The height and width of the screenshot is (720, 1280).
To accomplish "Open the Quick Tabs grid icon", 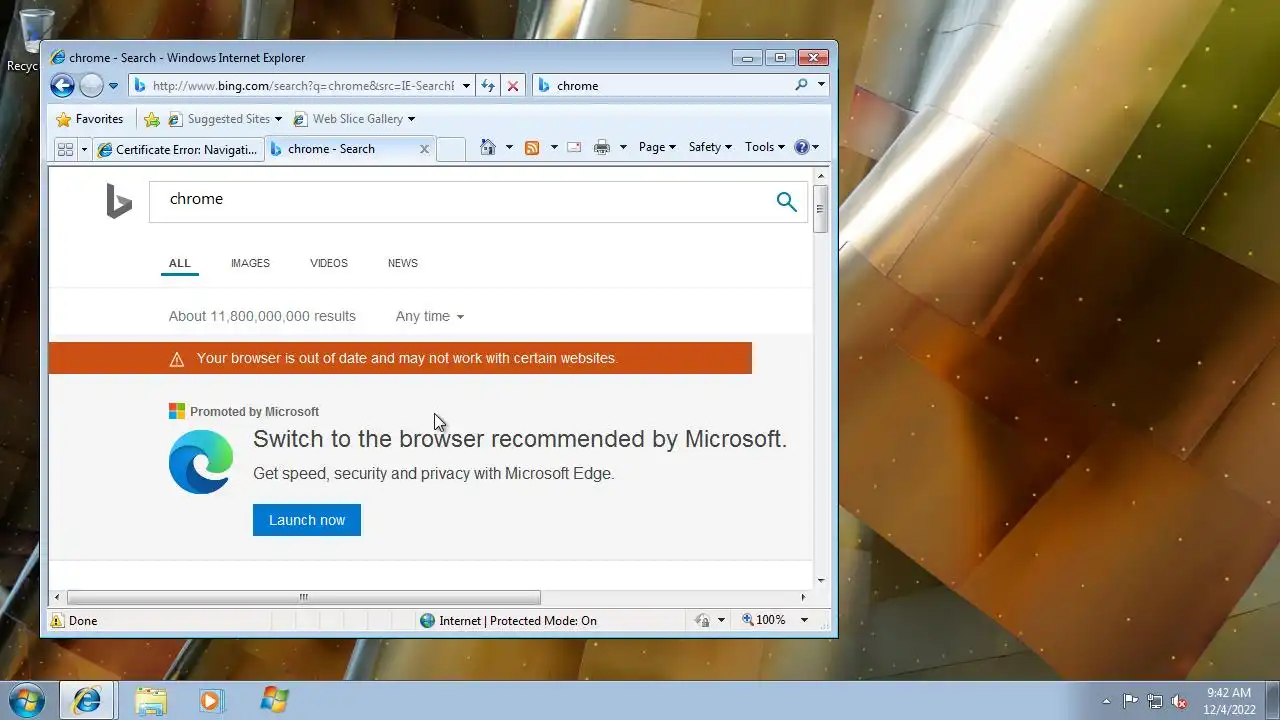I will pos(65,149).
